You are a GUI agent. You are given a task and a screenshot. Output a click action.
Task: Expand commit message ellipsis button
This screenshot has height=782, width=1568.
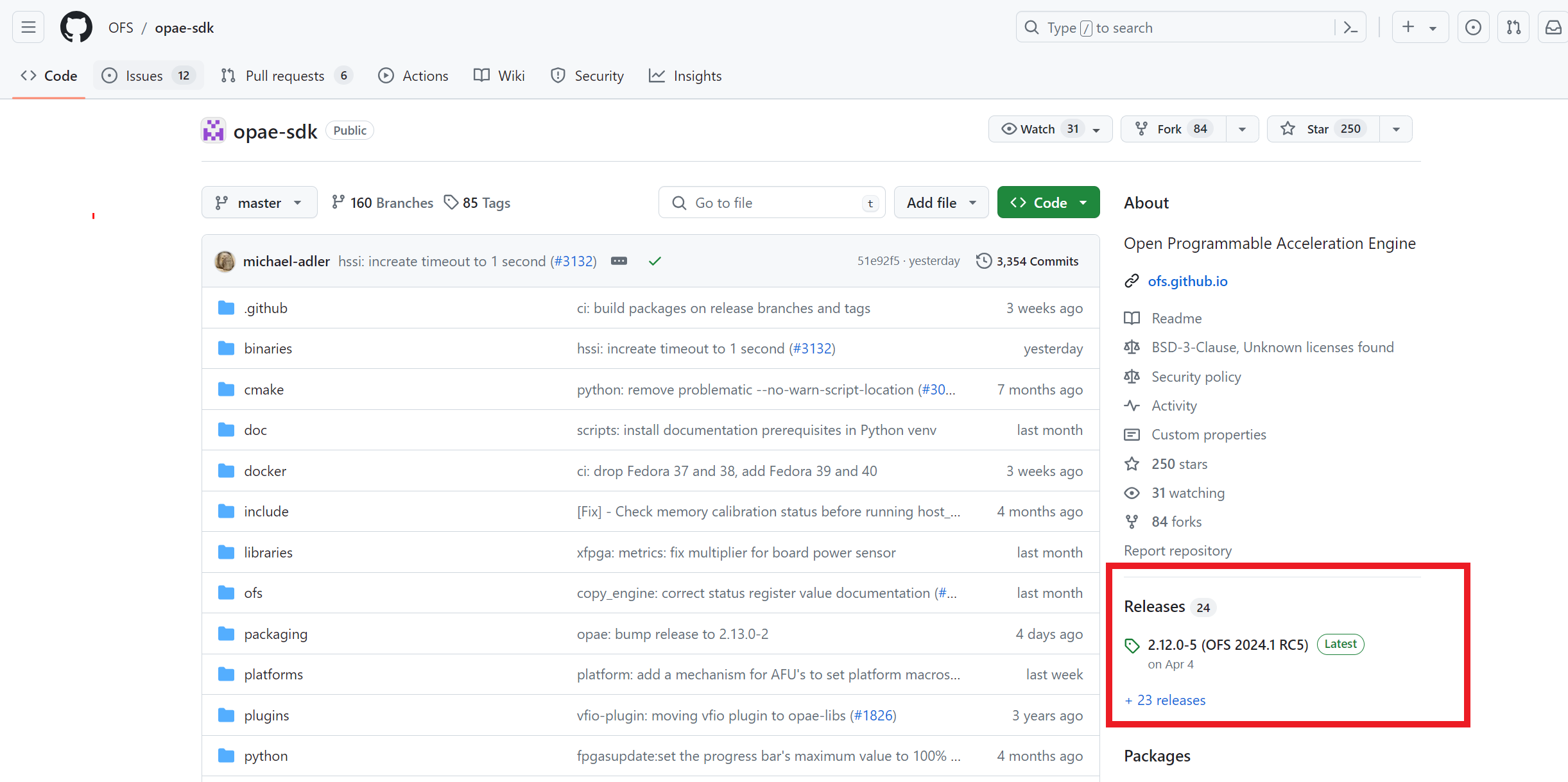pyautogui.click(x=619, y=261)
